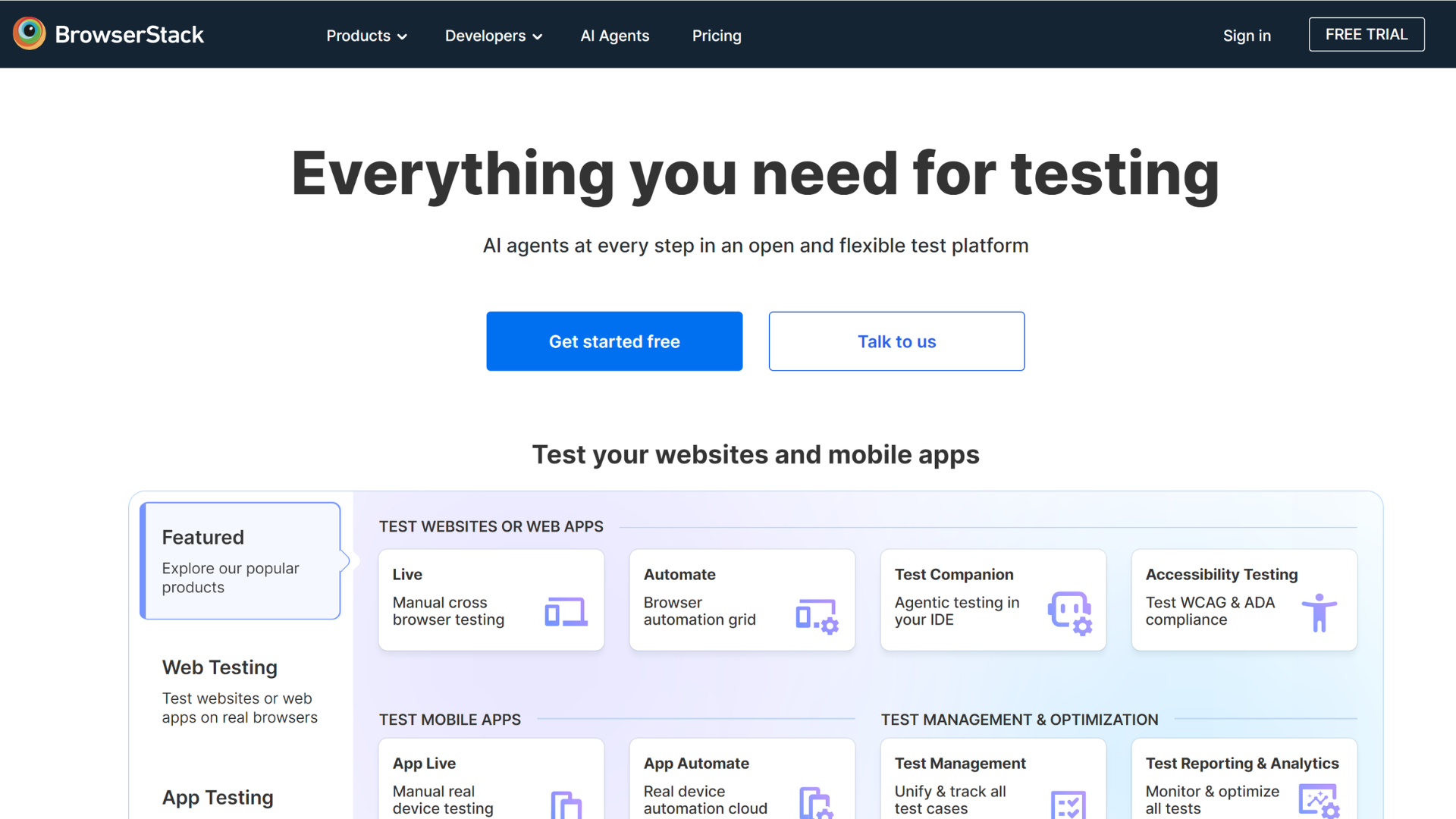The width and height of the screenshot is (1456, 819).
Task: Click the Sign in link
Action: (x=1247, y=36)
